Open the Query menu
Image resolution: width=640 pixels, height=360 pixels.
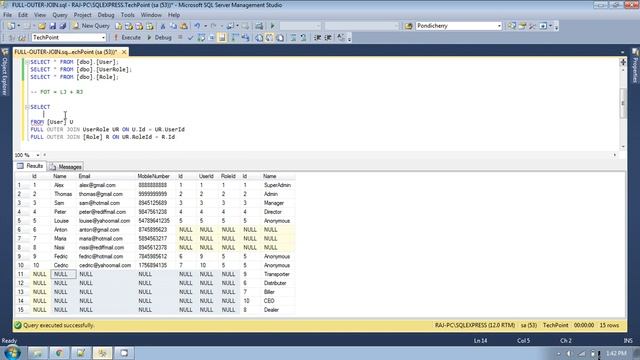(60, 15)
